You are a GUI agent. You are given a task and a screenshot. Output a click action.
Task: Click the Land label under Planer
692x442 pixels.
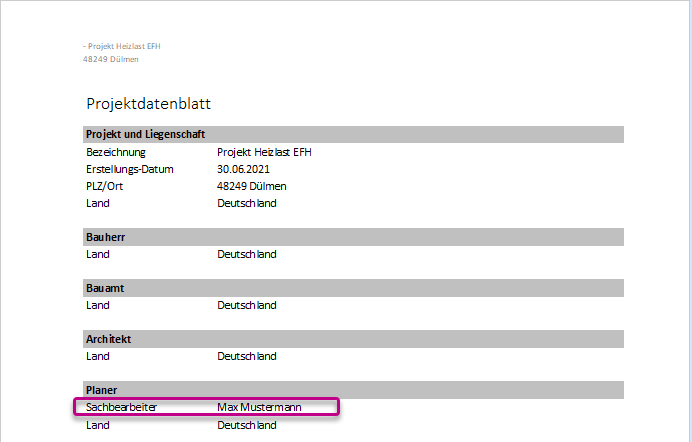[98, 425]
